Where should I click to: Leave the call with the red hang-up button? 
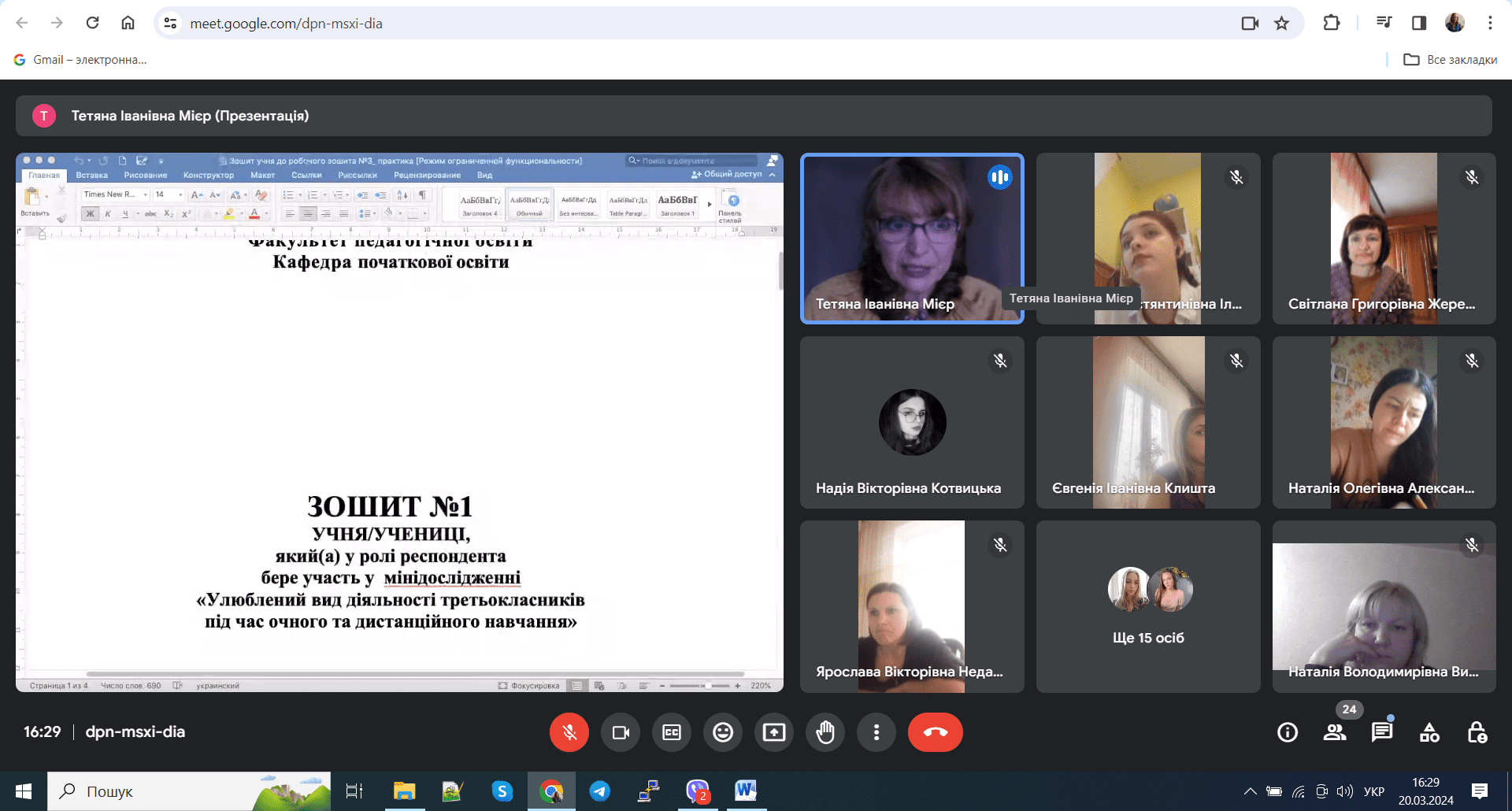tap(935, 732)
